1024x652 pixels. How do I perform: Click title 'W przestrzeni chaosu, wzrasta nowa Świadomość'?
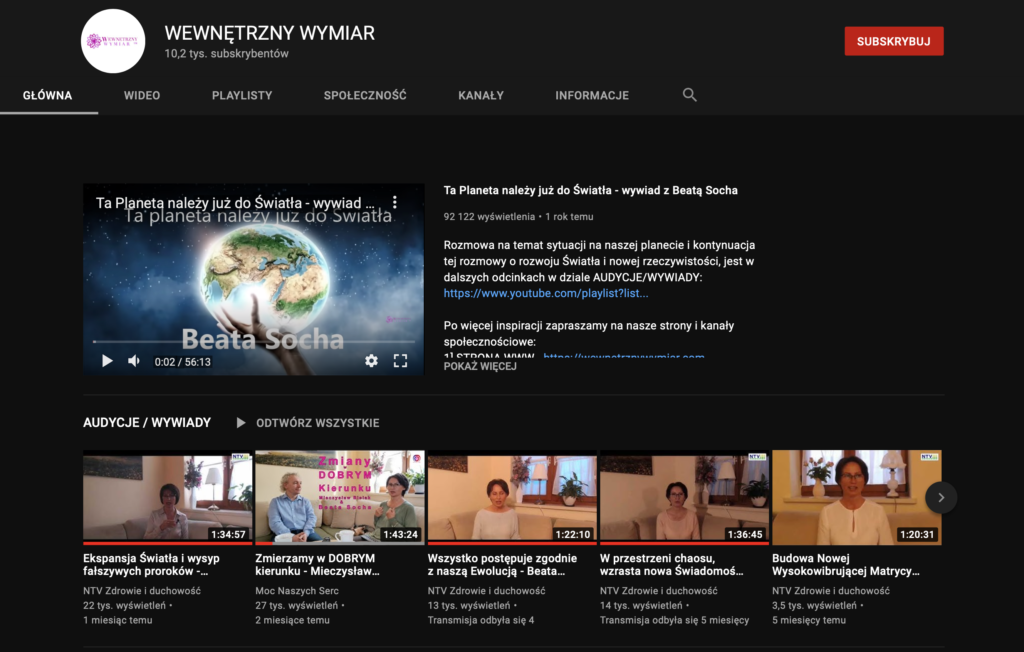coord(671,564)
